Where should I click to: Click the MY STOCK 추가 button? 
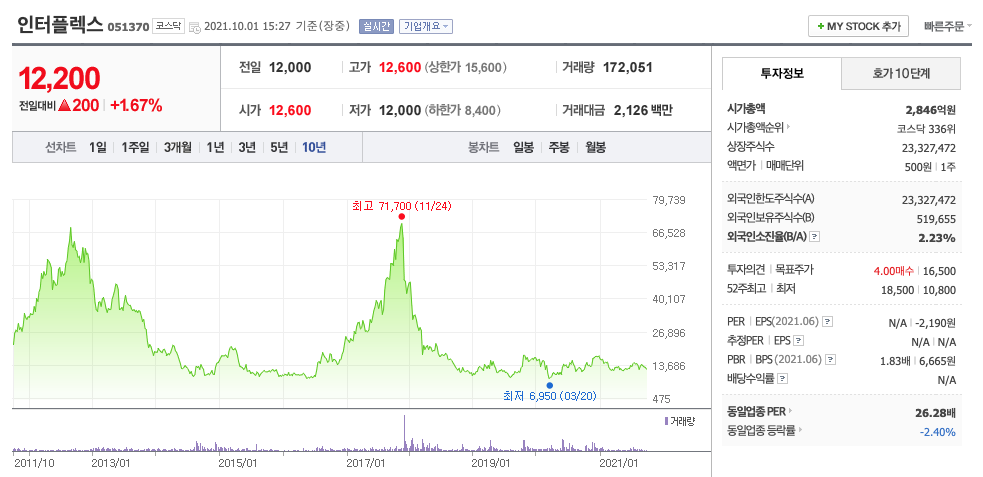[x=858, y=26]
